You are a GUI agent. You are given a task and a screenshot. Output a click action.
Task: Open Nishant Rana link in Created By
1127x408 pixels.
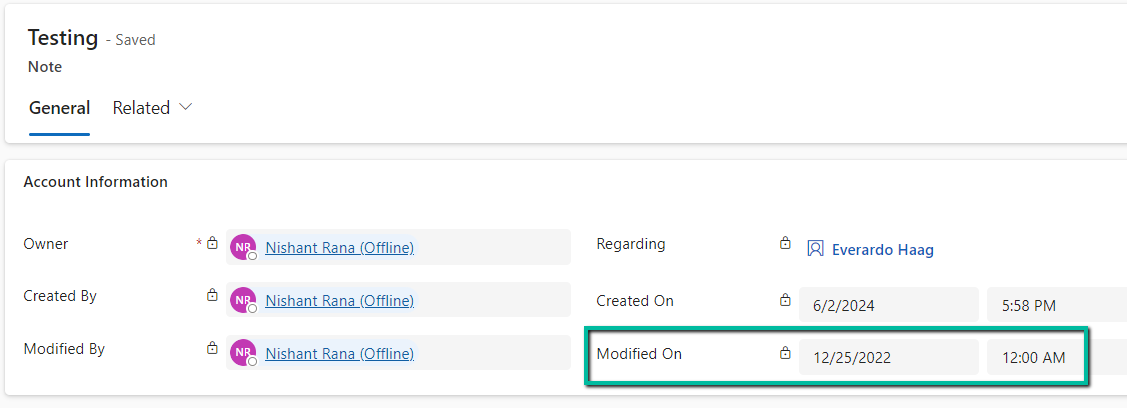click(x=339, y=300)
